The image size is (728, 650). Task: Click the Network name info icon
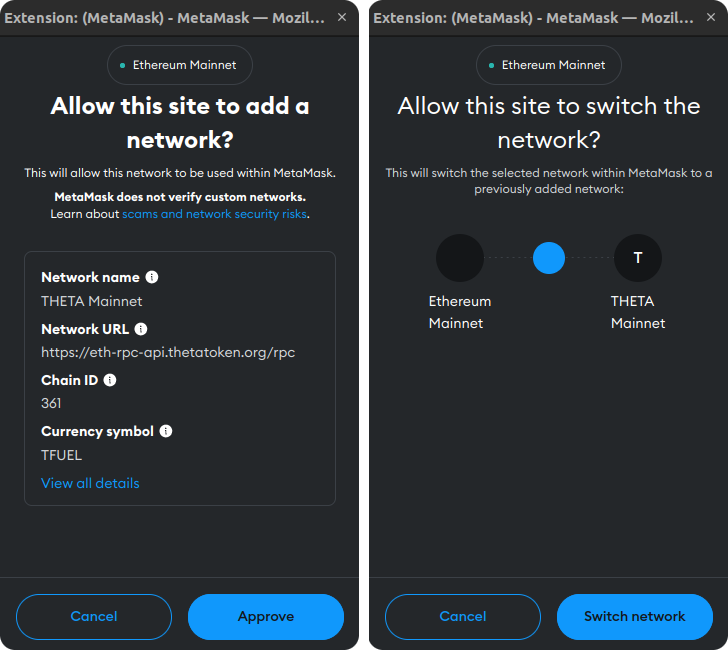(152, 277)
